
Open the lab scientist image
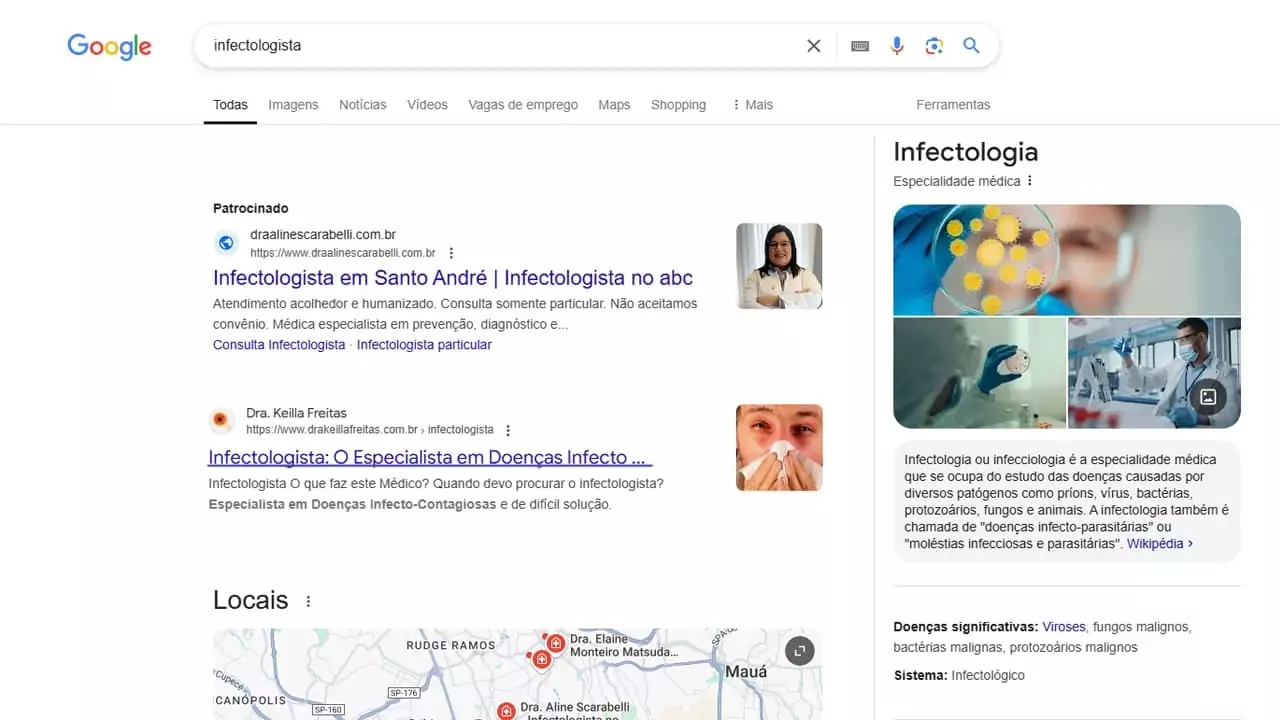(x=1154, y=373)
